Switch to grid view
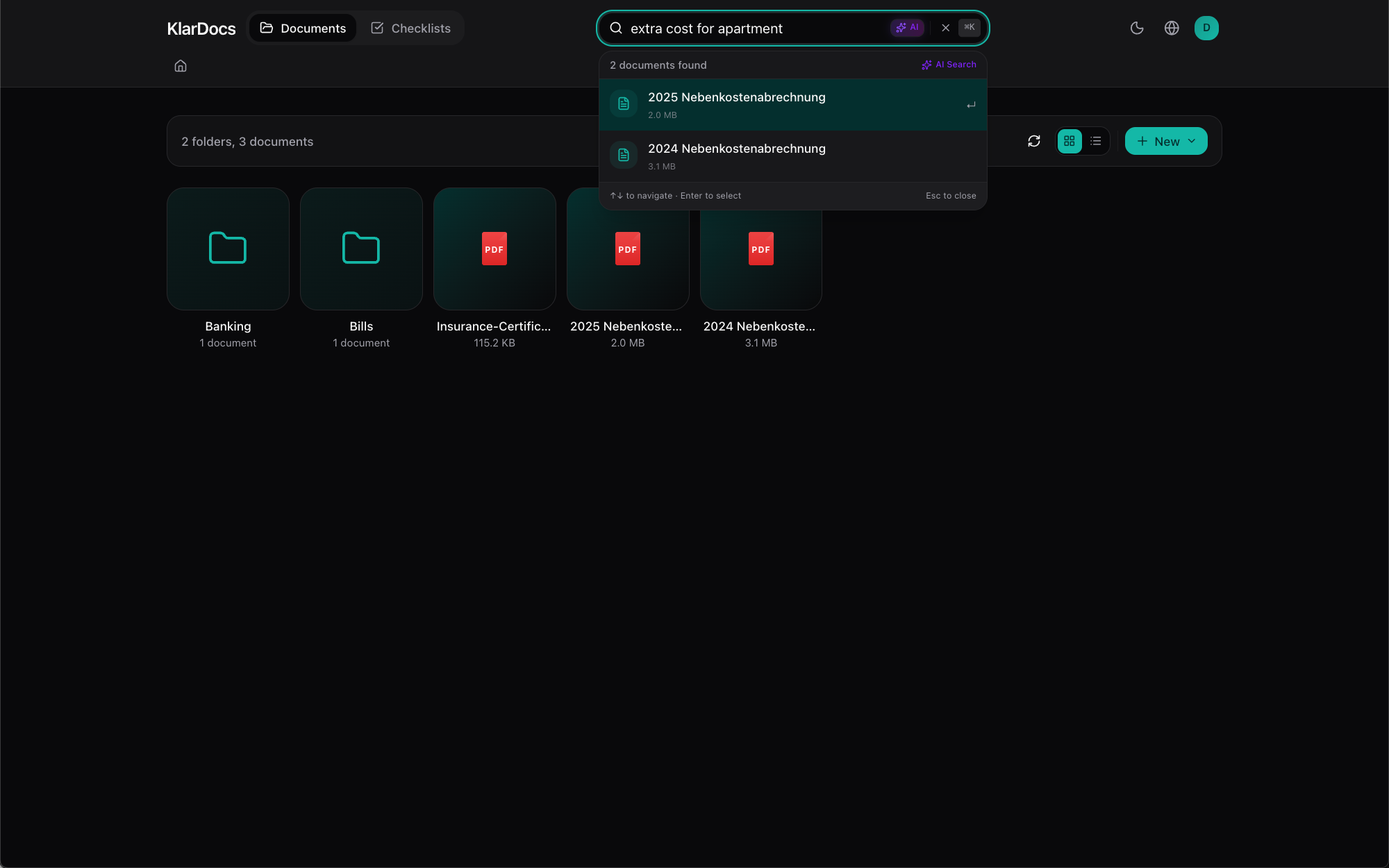This screenshot has height=868, width=1389. pyautogui.click(x=1070, y=142)
